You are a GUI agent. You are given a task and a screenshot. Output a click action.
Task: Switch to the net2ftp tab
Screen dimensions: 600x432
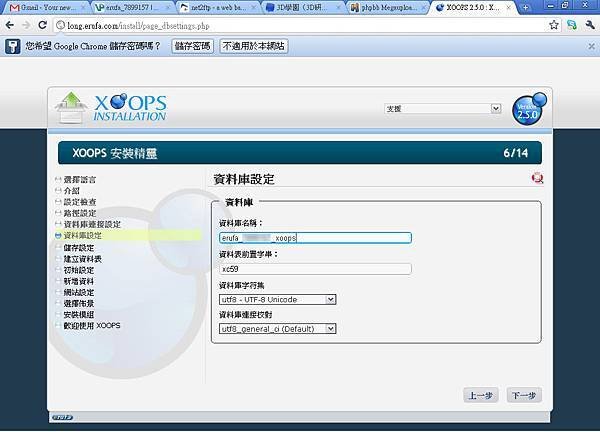click(218, 7)
